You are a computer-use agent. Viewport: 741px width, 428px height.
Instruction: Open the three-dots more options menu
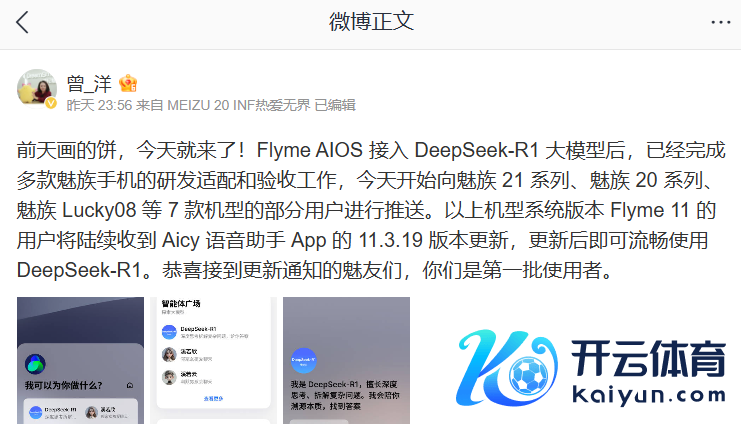(720, 22)
